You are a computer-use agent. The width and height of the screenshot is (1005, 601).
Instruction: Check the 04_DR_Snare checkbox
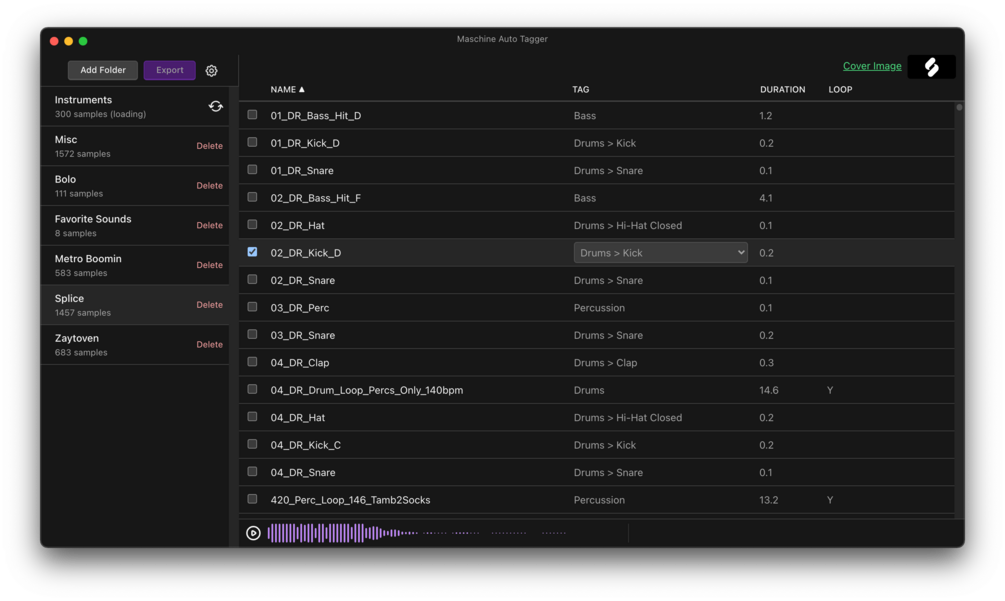(x=253, y=472)
